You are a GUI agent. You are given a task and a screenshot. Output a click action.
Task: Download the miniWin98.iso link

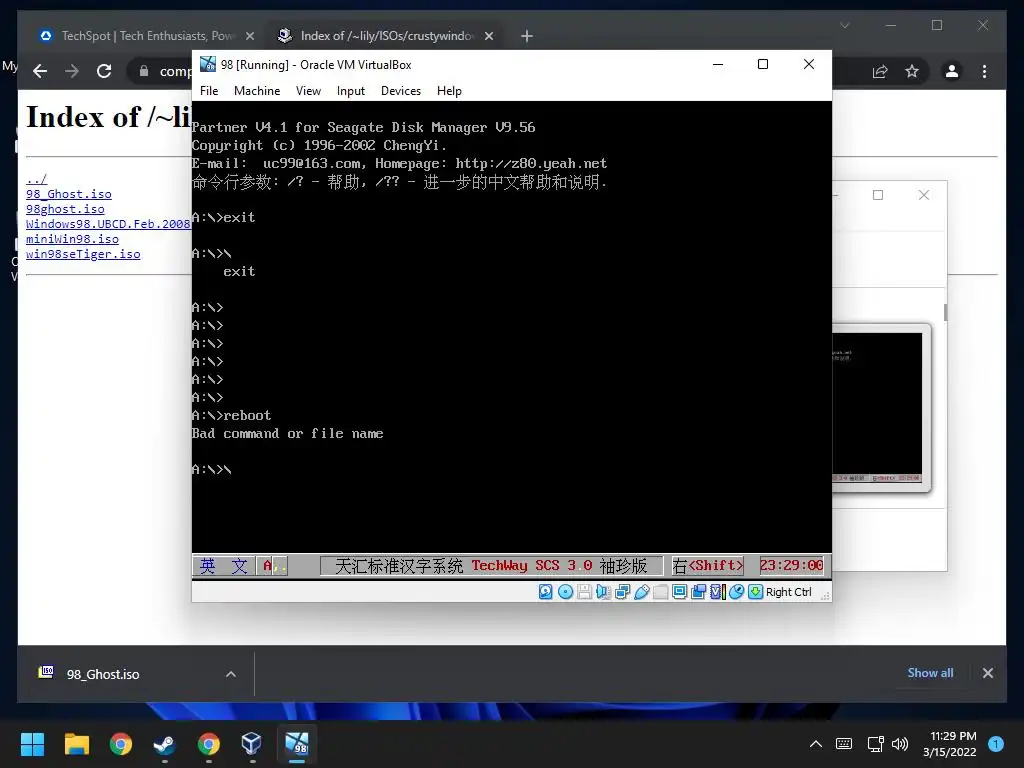pyautogui.click(x=72, y=239)
